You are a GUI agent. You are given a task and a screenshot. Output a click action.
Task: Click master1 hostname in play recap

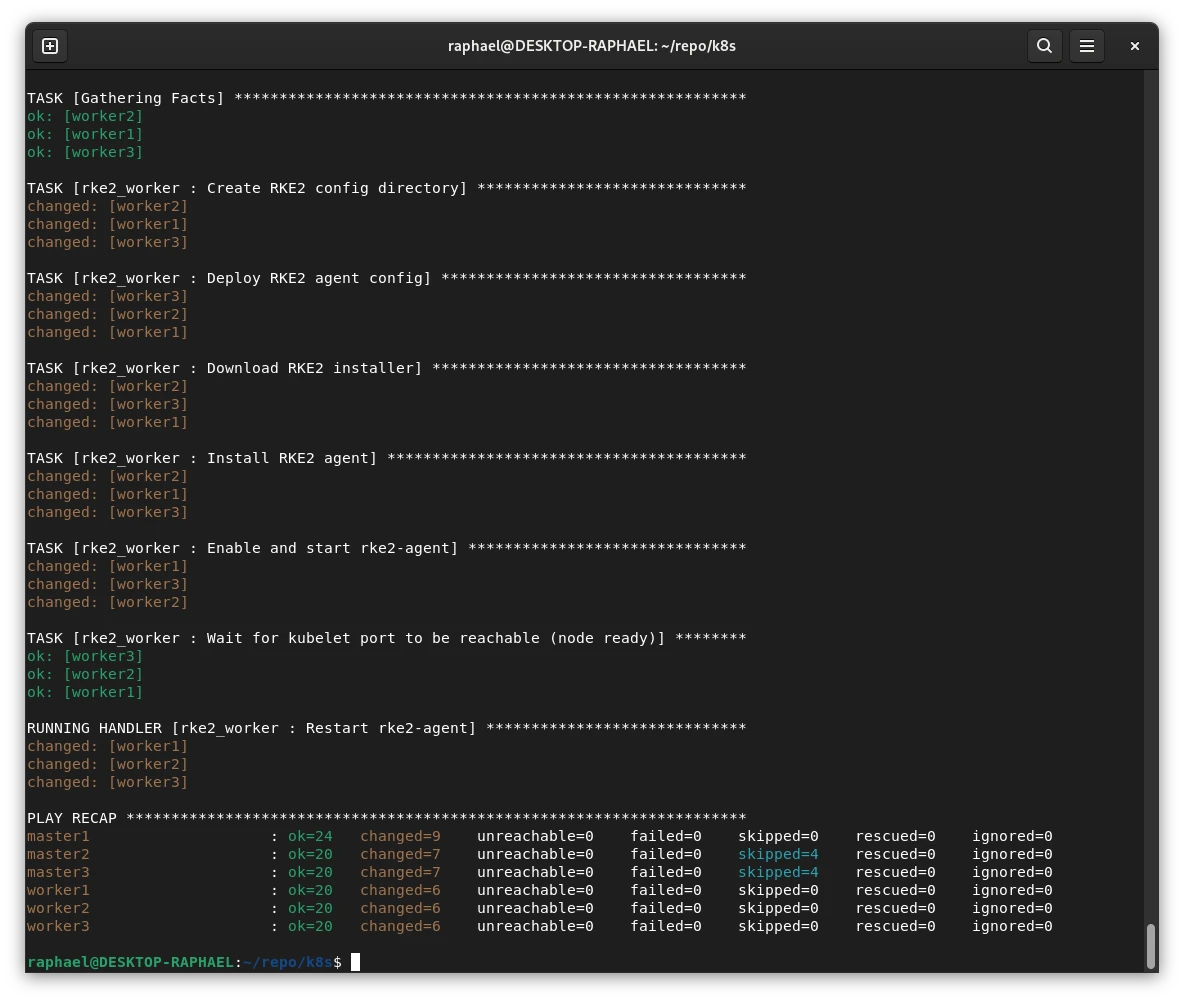(58, 836)
